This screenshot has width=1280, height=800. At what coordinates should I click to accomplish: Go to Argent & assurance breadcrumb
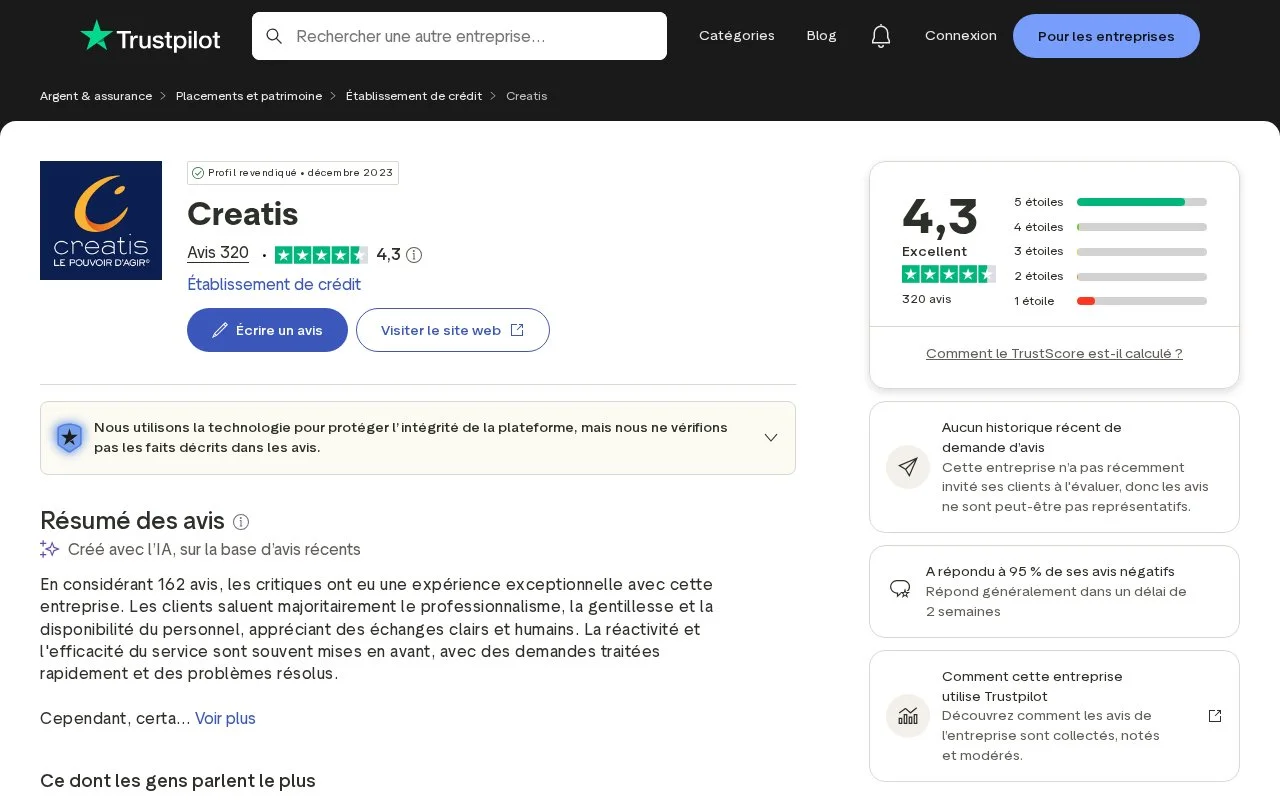pyautogui.click(x=96, y=96)
